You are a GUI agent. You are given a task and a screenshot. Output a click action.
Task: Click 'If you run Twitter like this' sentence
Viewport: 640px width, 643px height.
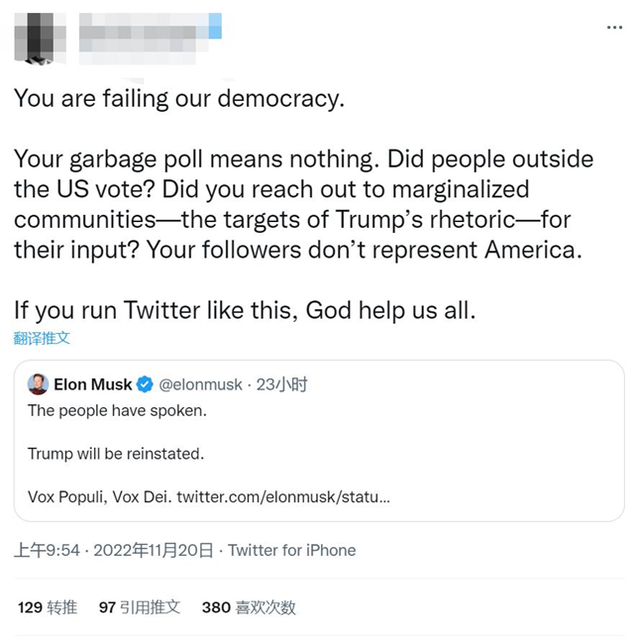[x=245, y=310]
